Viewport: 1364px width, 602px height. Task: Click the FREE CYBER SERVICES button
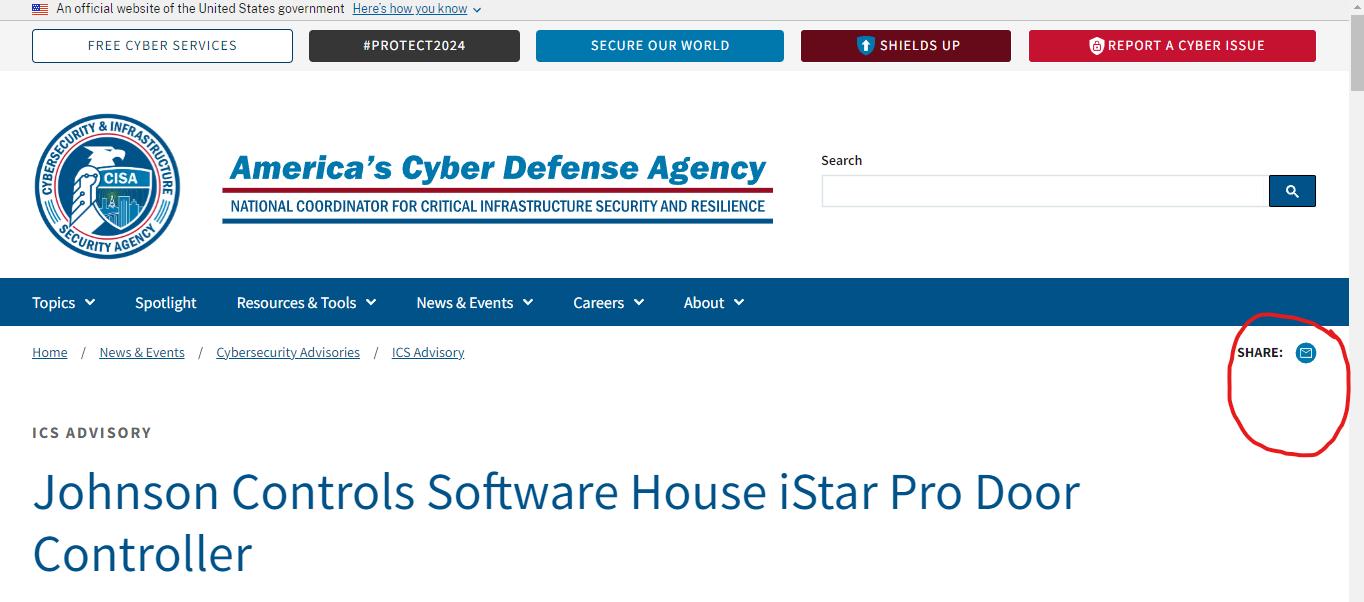[162, 45]
